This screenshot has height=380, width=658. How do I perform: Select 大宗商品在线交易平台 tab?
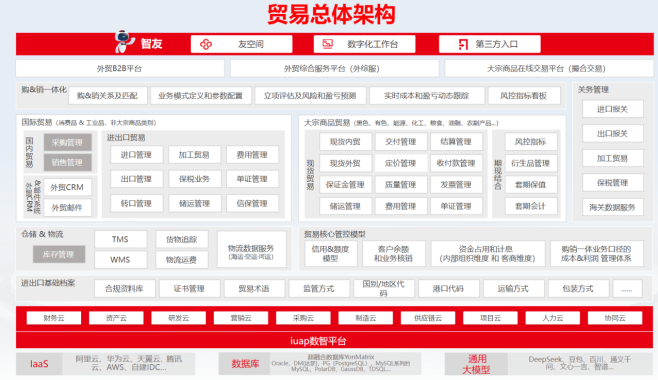(549, 68)
